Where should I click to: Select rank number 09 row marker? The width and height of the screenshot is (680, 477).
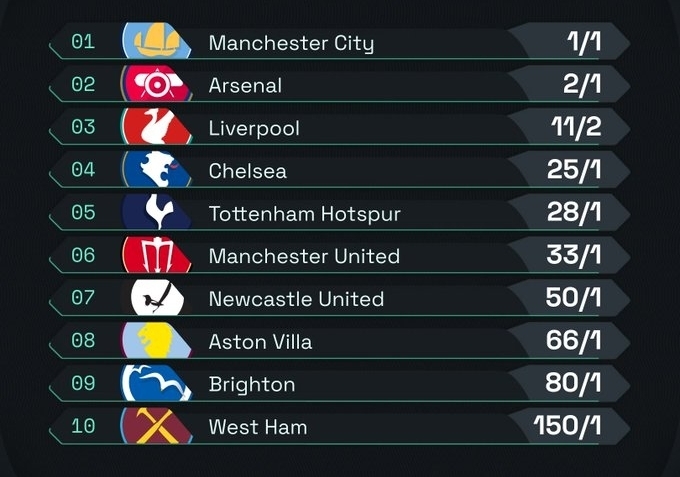click(x=84, y=383)
